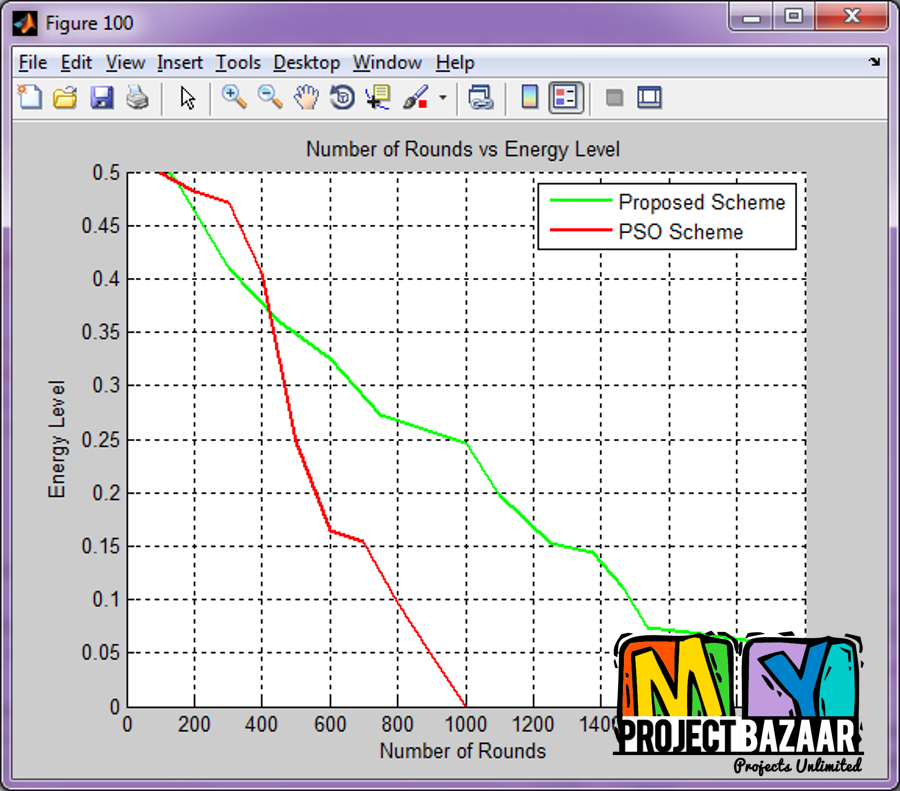Enable the Rotate 3D tool
This screenshot has height=791, width=900.
[342, 98]
